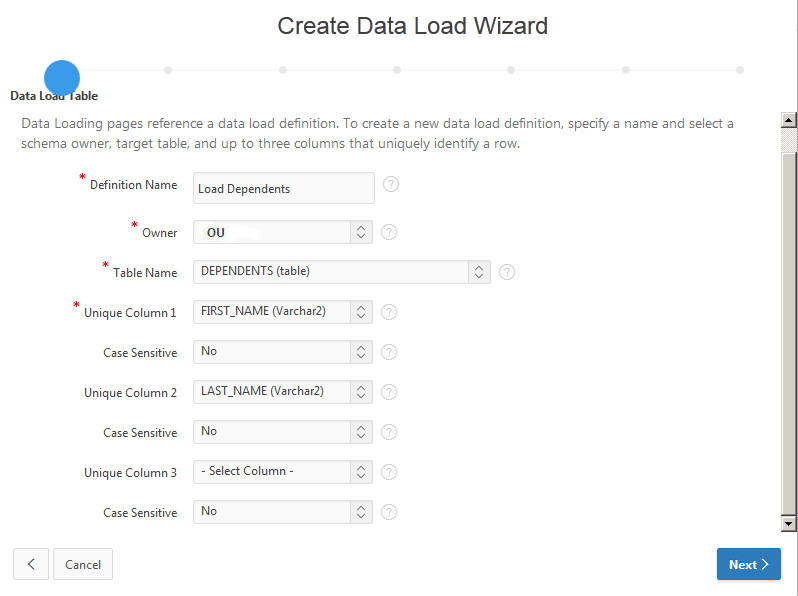798x596 pixels.
Task: Open help for the Owner field
Action: point(389,232)
